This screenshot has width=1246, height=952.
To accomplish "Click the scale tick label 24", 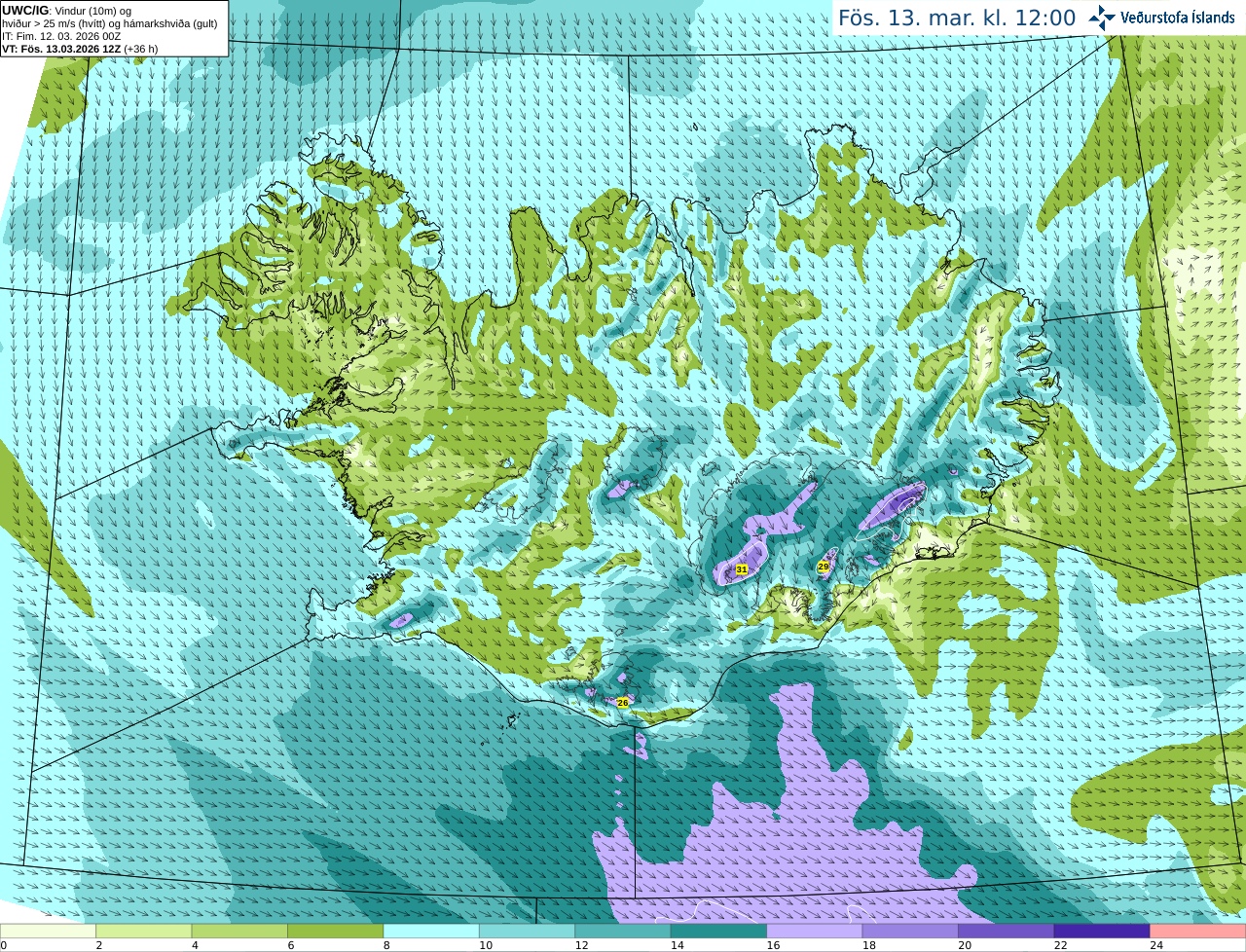I will (x=1156, y=945).
